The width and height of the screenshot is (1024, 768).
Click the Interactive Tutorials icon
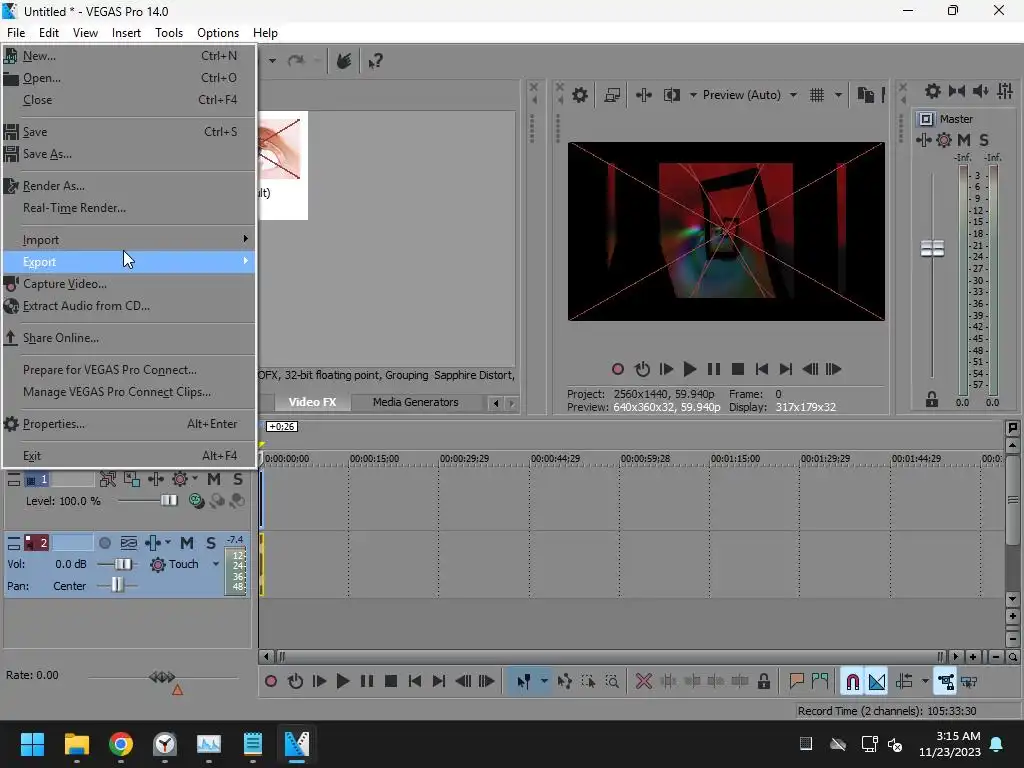344,61
